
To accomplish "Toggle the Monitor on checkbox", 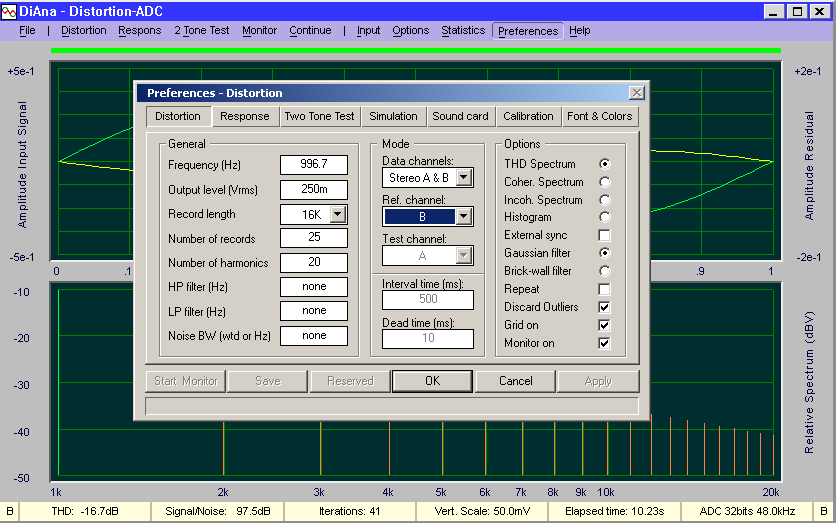I will click(x=604, y=343).
